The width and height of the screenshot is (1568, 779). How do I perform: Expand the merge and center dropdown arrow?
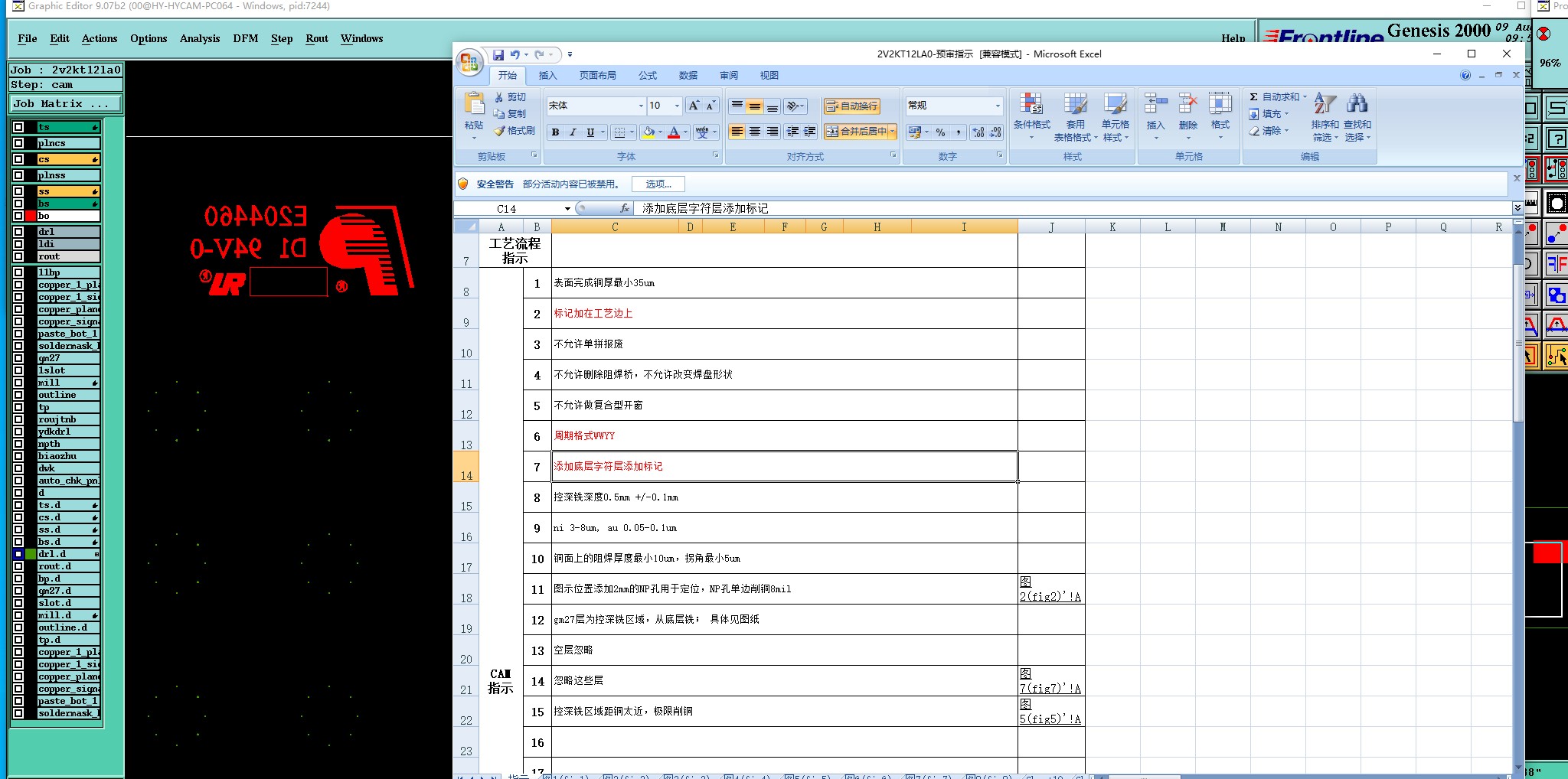point(893,132)
